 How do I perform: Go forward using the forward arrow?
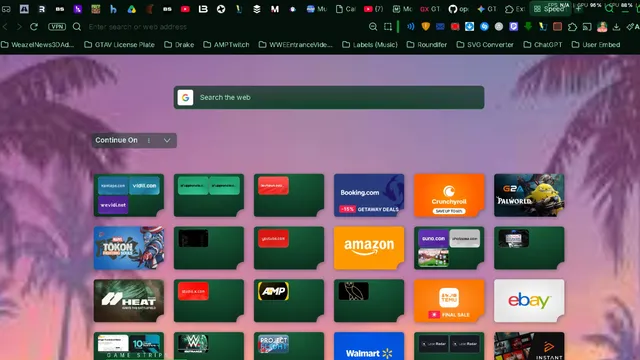click(x=19, y=27)
